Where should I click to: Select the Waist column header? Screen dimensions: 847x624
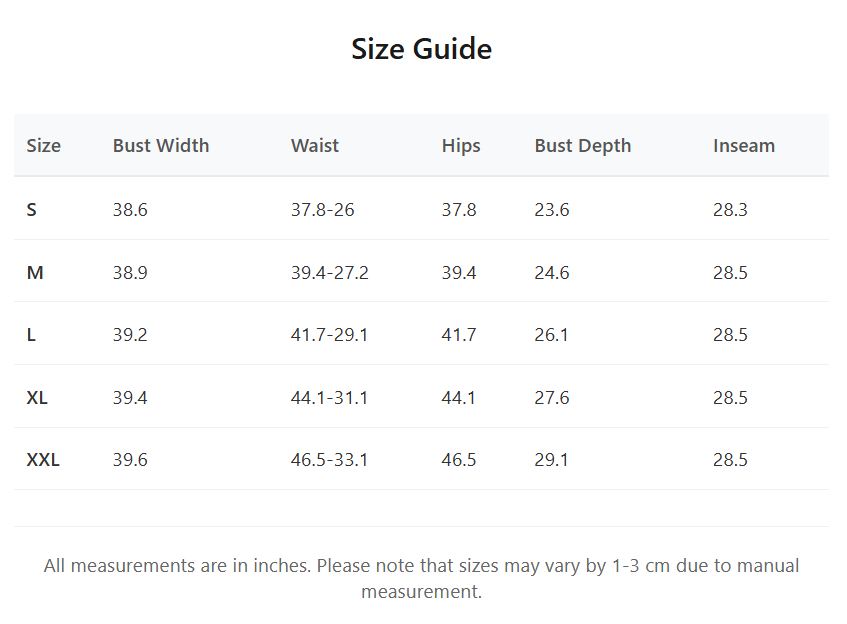tap(315, 145)
